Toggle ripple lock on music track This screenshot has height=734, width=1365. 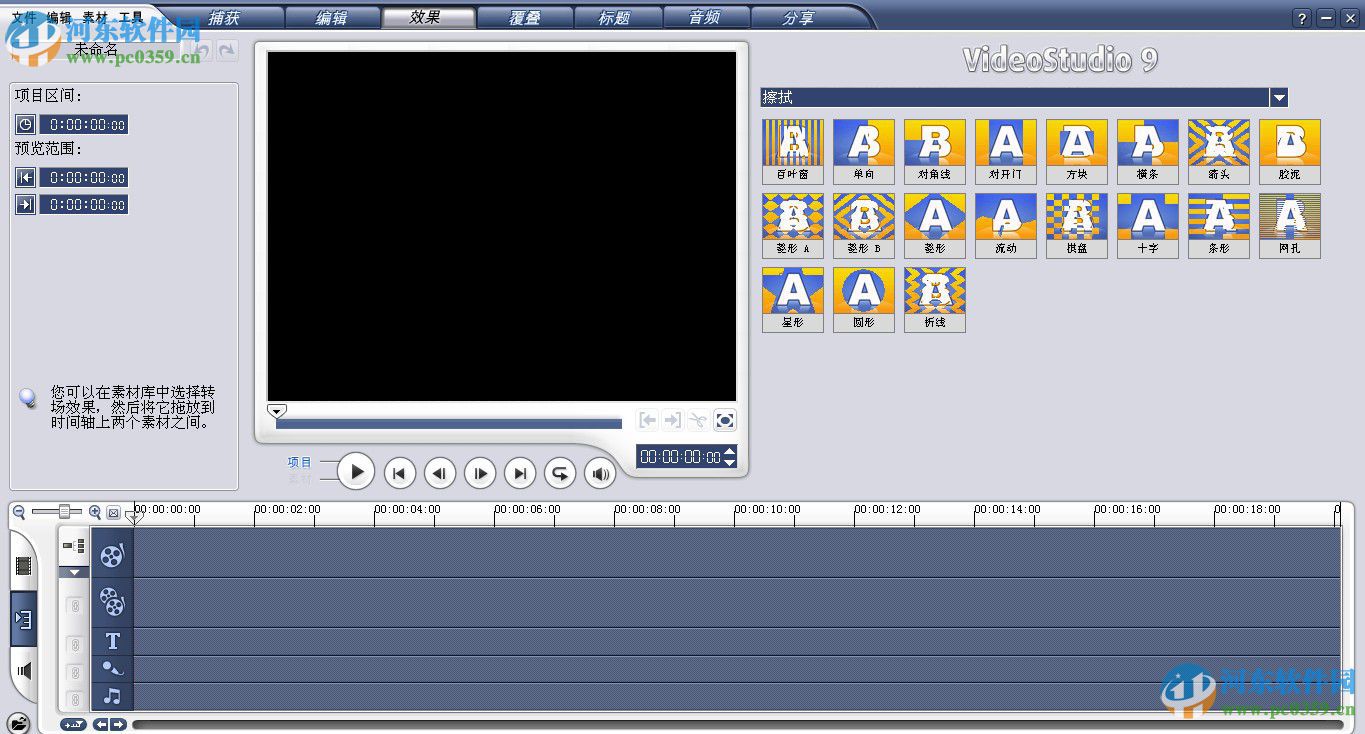pyautogui.click(x=75, y=699)
